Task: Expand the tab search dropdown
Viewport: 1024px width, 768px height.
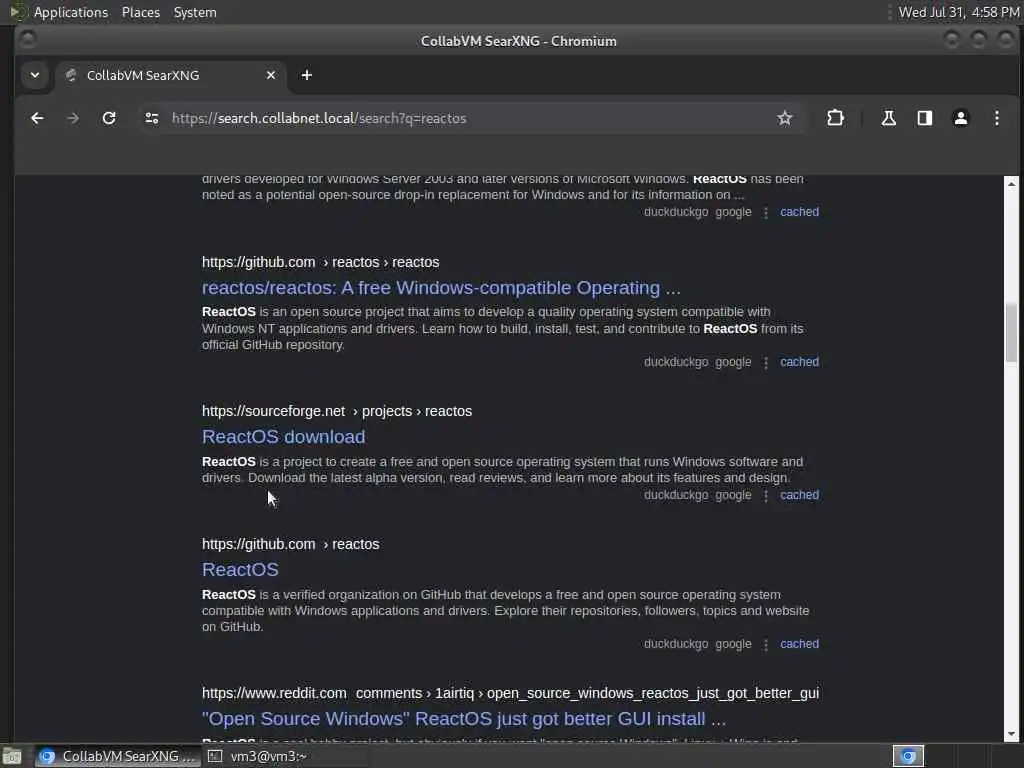Action: pos(35,75)
